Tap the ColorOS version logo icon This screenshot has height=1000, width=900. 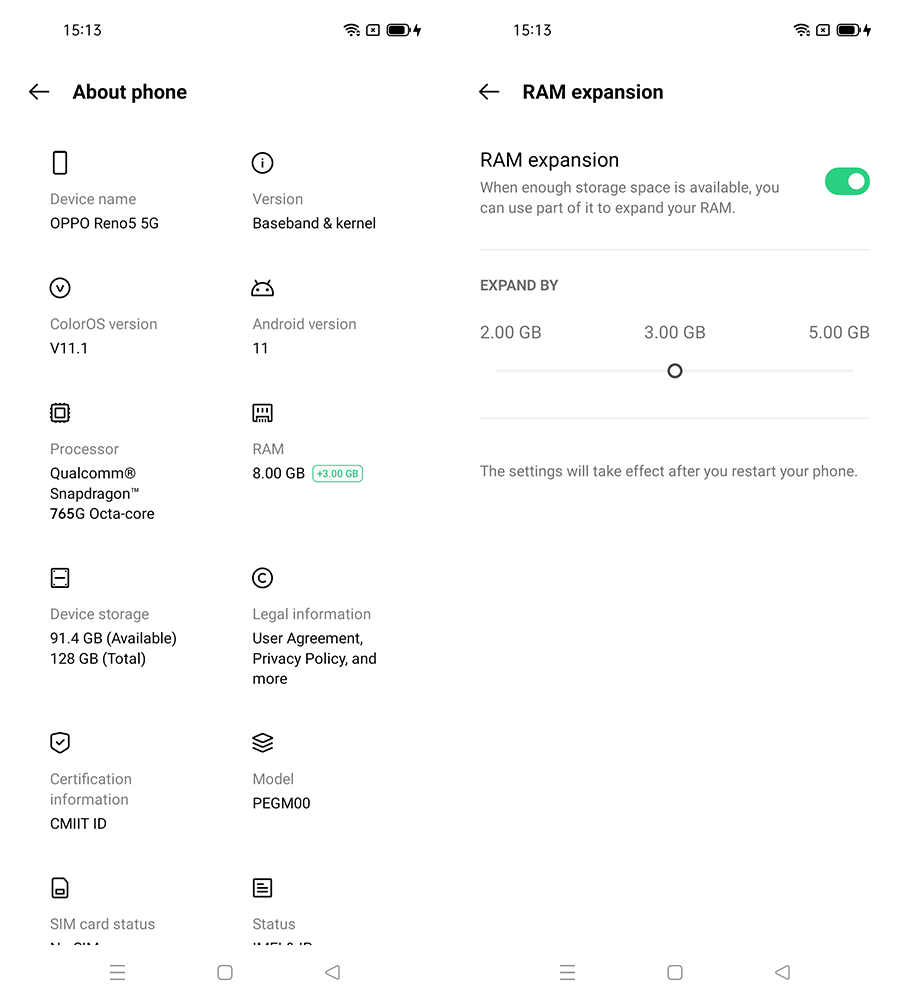60,288
